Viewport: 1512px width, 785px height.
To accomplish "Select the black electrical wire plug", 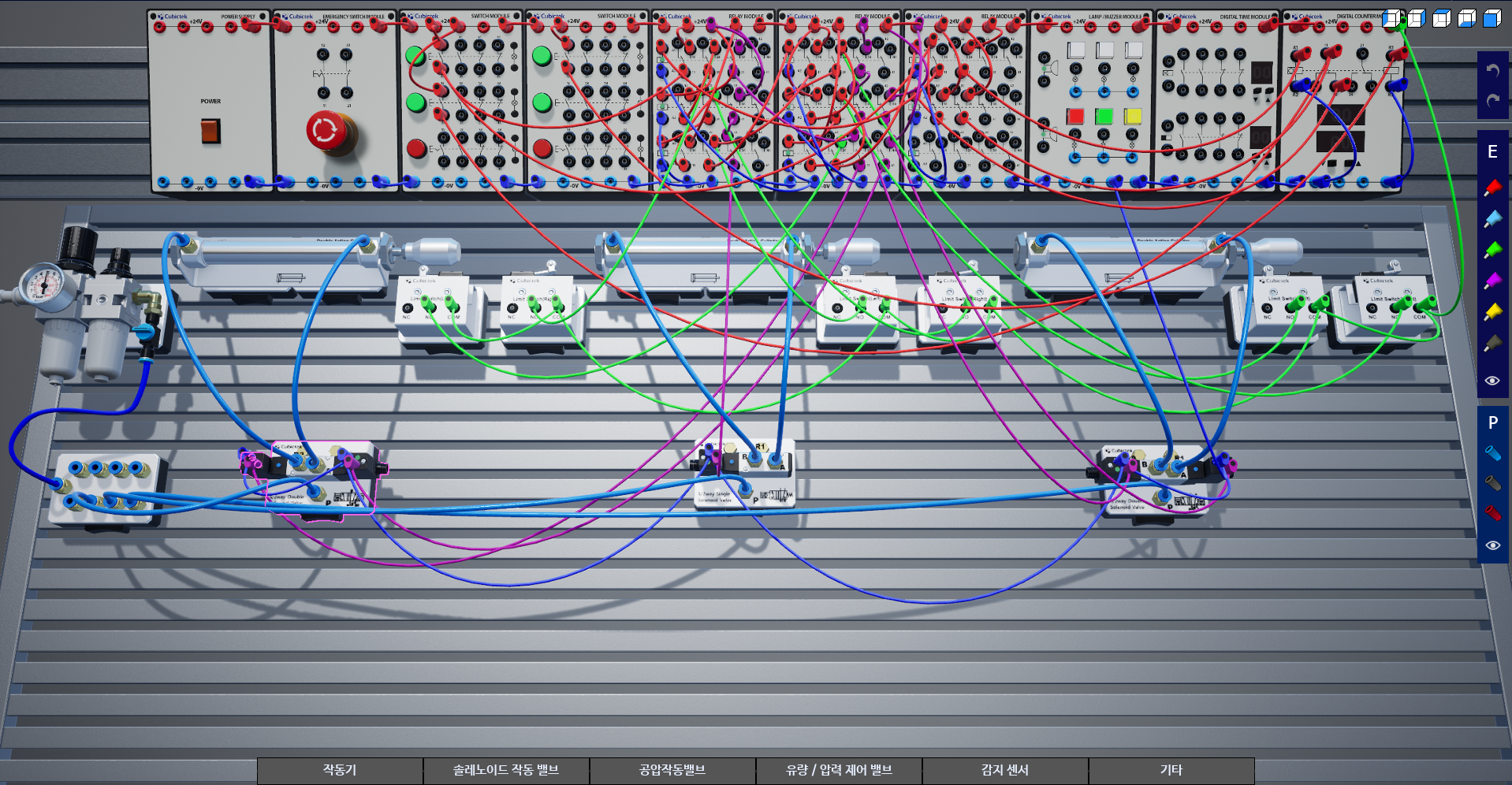I will pos(1492,344).
